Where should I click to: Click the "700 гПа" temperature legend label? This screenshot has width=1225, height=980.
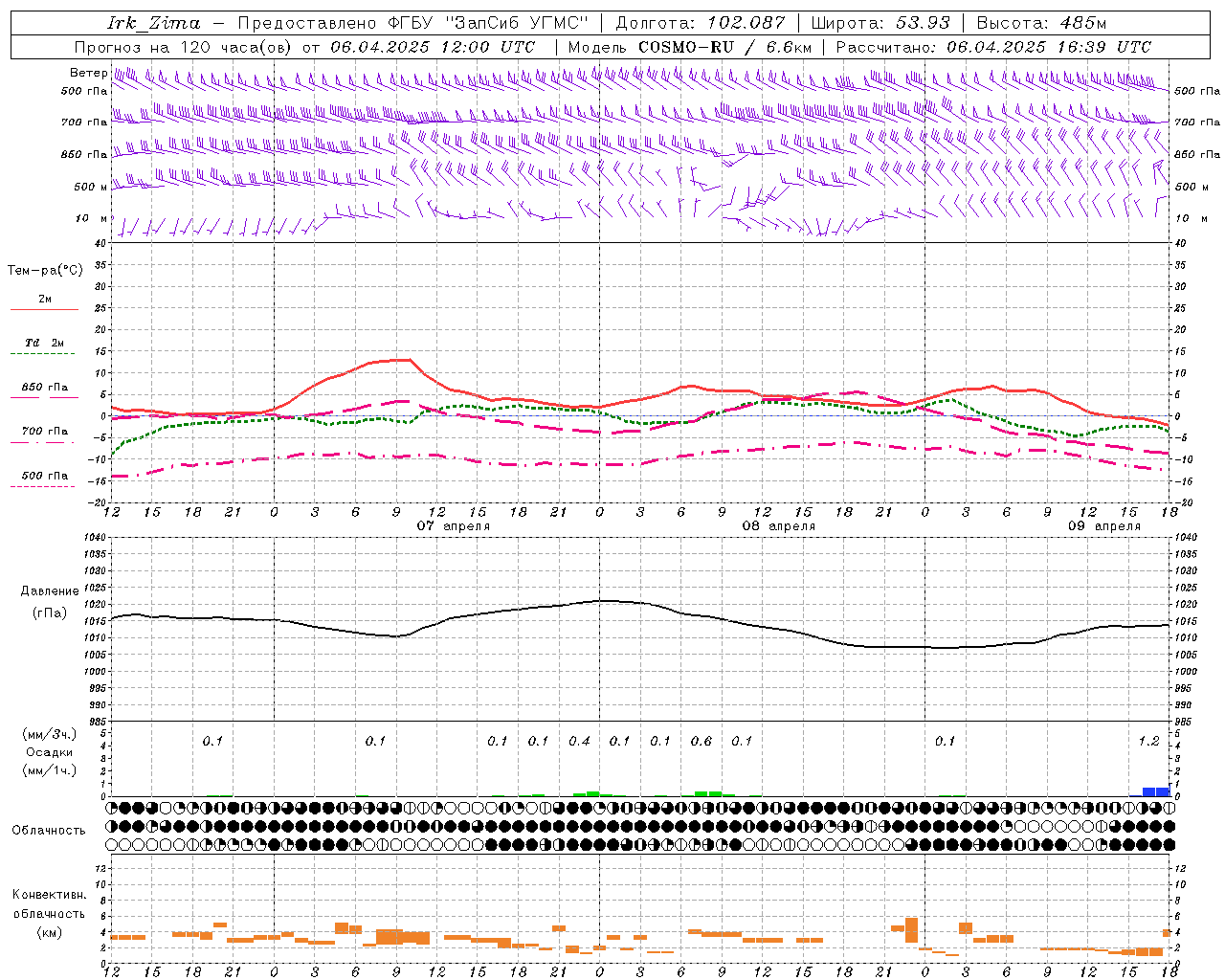pyautogui.click(x=45, y=432)
